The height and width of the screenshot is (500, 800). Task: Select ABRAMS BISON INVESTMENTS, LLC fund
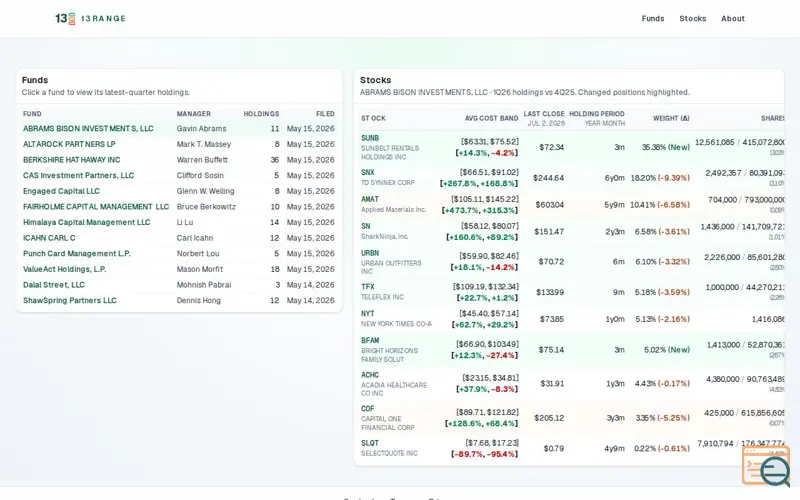pos(88,129)
